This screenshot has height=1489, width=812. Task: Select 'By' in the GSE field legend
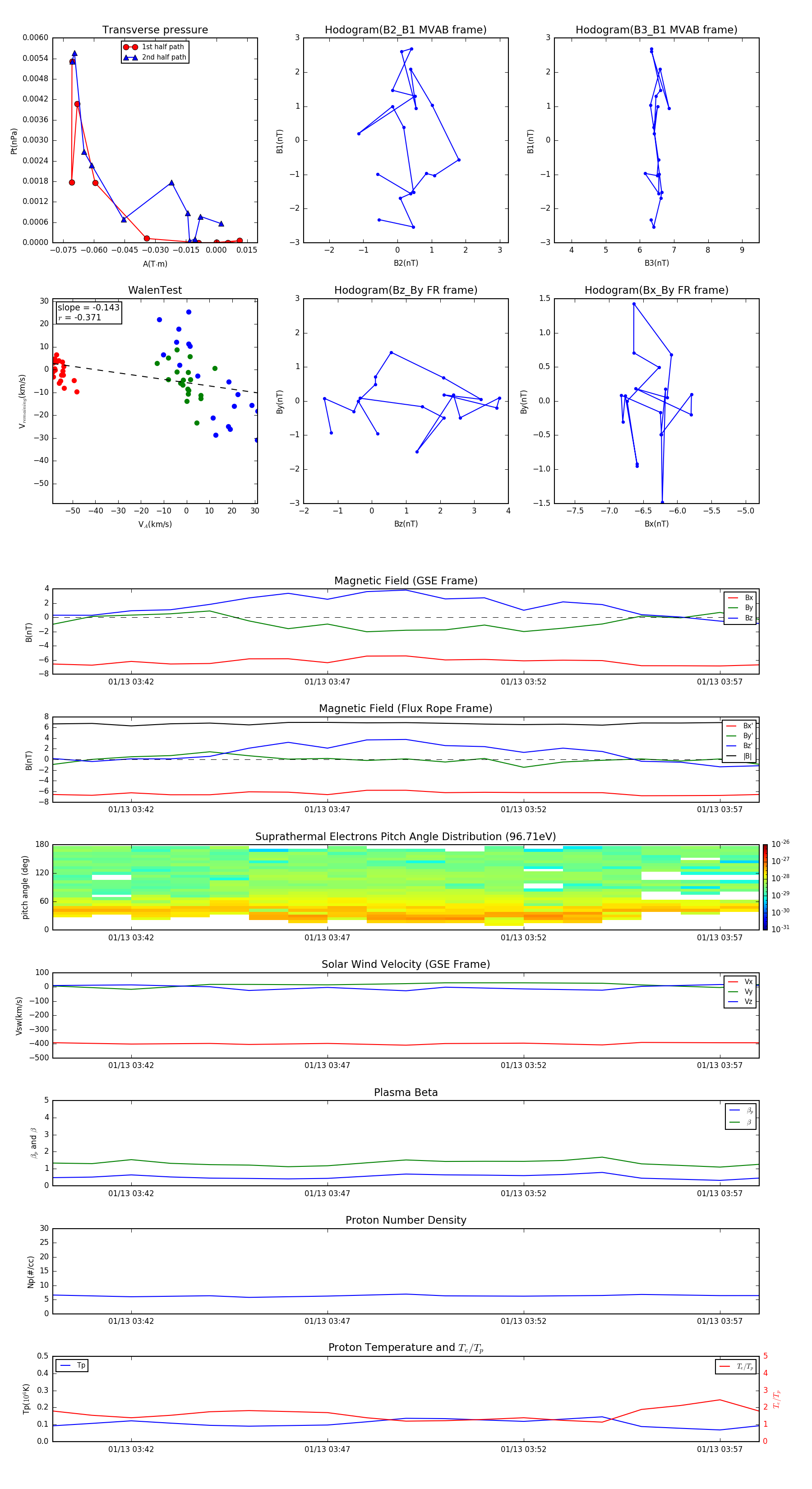coord(740,607)
